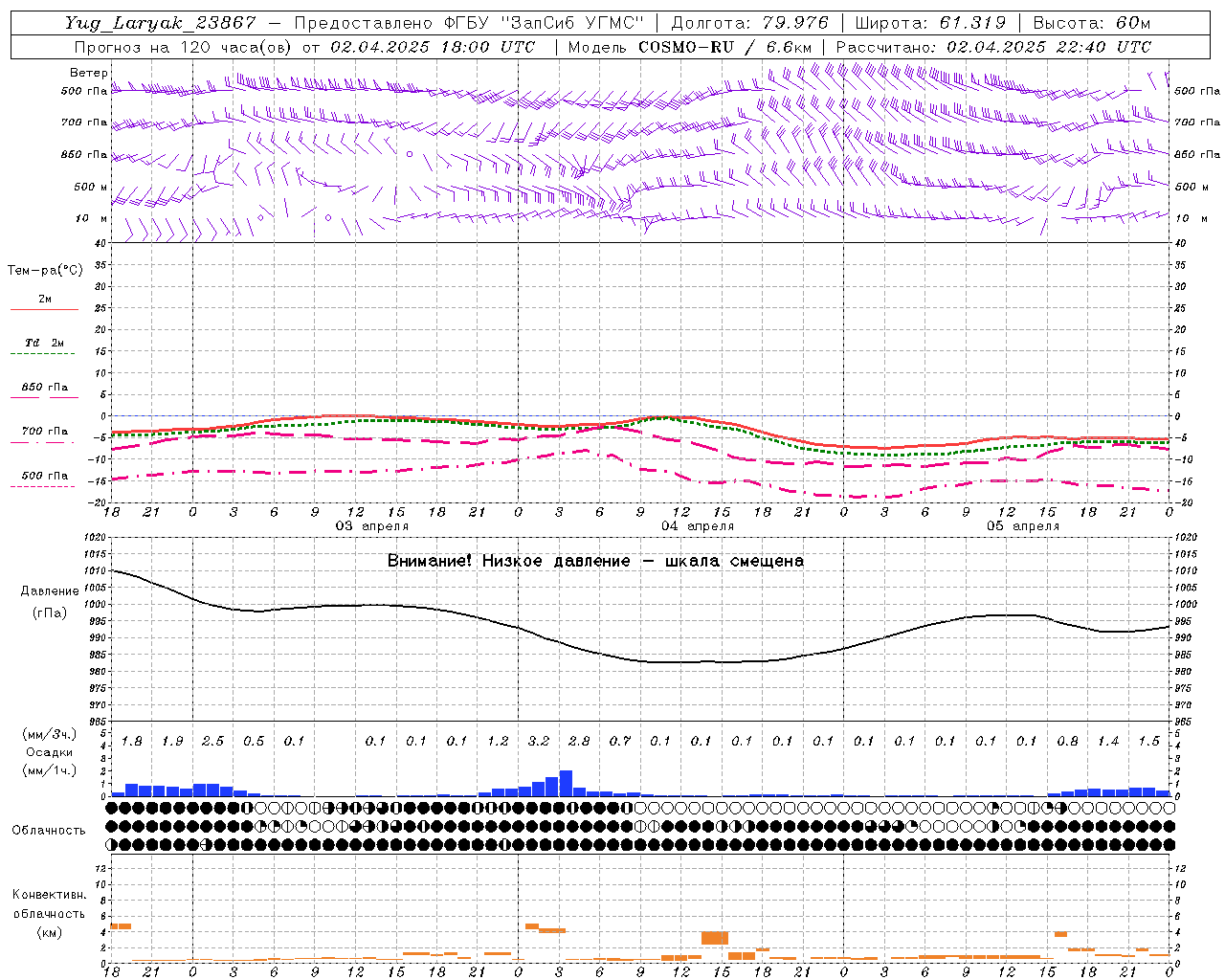Click the tallest blue precipitation bar

tap(566, 783)
